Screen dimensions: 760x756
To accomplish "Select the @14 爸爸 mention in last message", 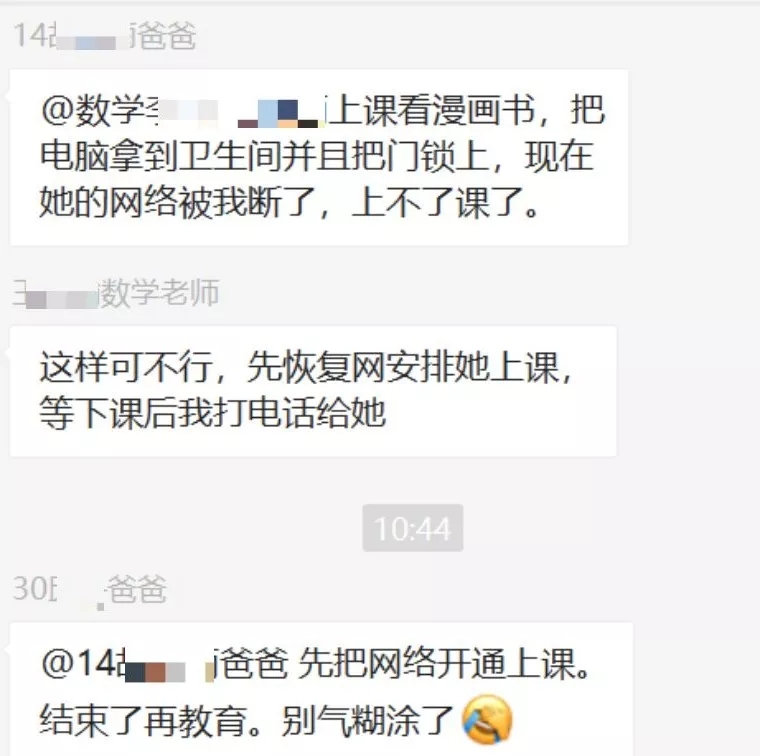I will point(164,663).
